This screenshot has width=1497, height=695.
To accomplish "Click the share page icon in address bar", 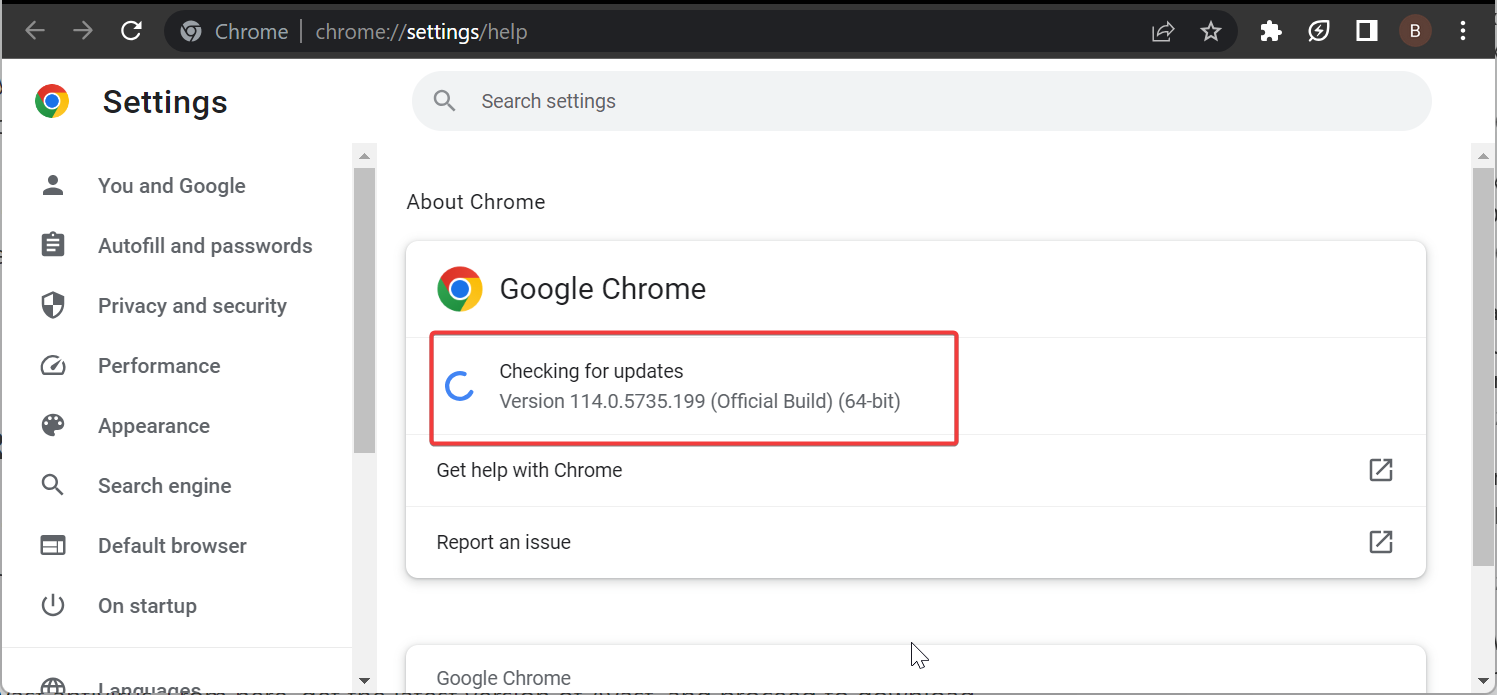I will coord(1163,31).
